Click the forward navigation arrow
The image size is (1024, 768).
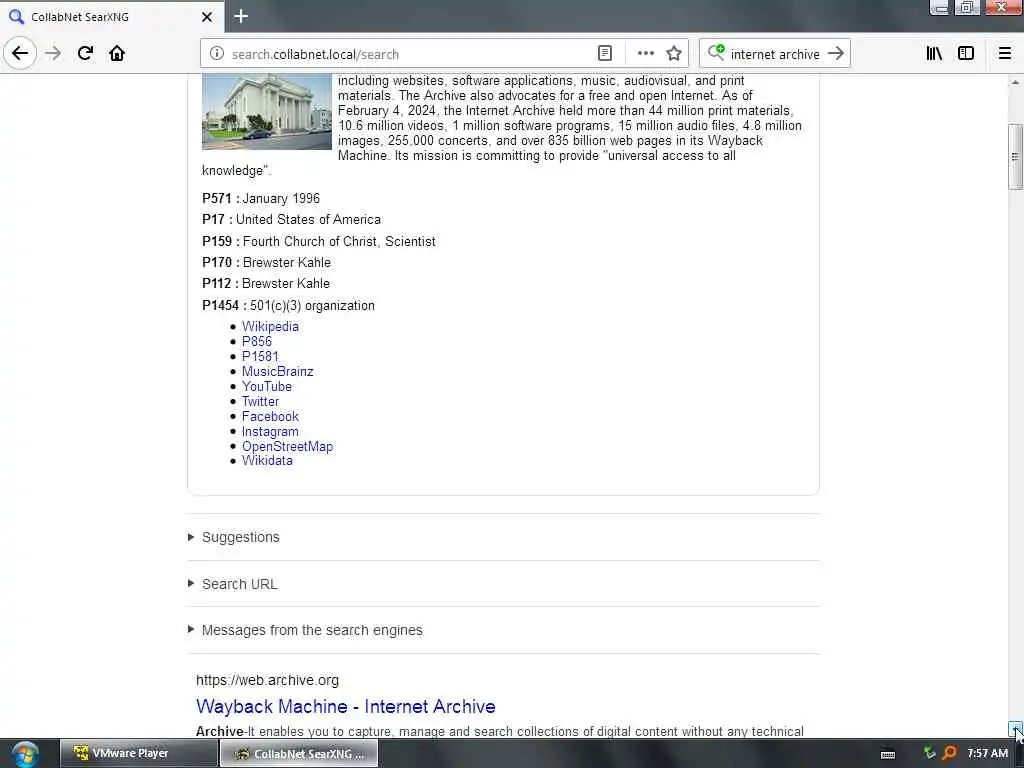click(x=53, y=54)
